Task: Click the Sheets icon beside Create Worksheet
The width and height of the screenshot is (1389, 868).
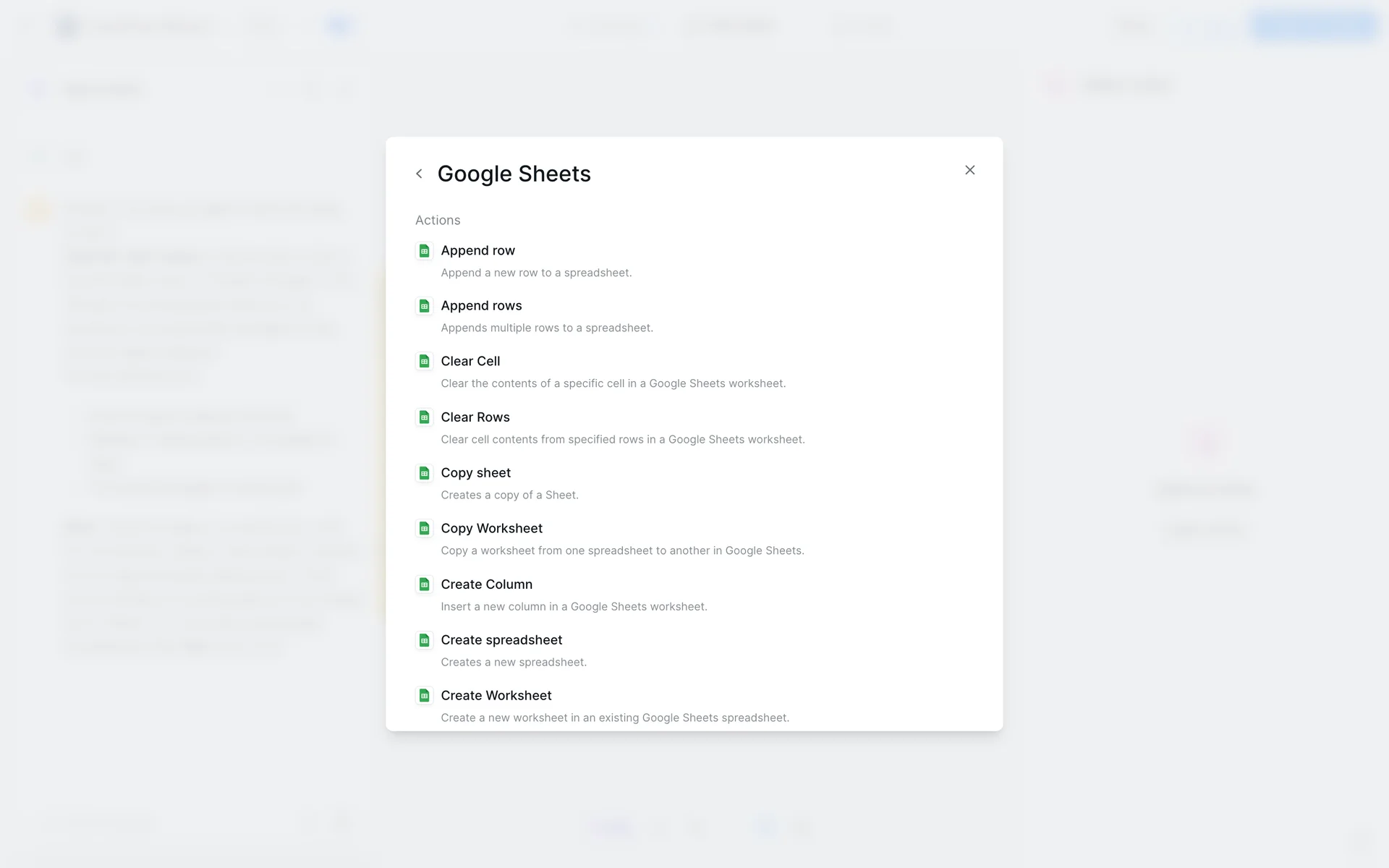Action: point(425,696)
